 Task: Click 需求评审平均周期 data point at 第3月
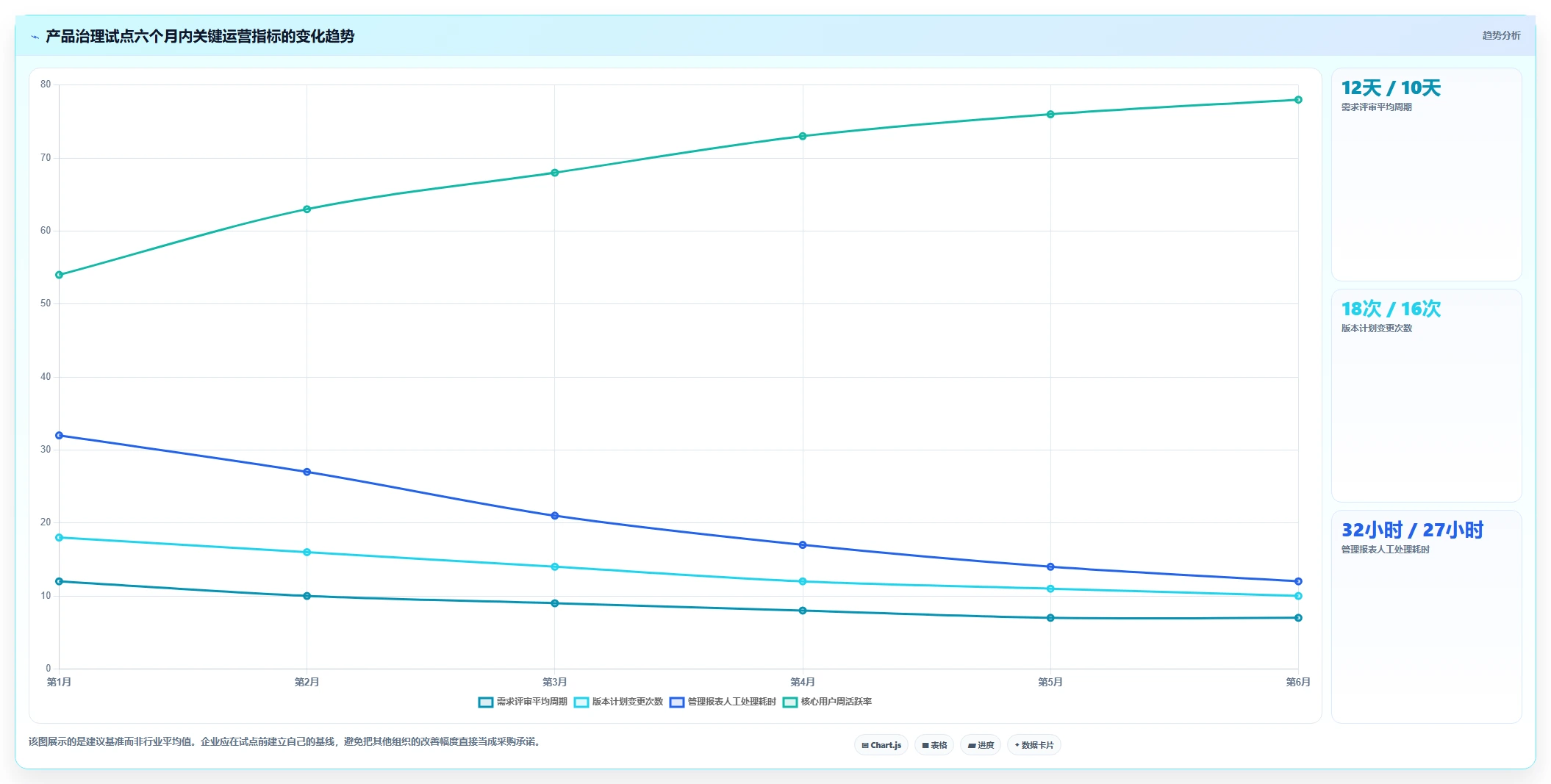point(555,603)
